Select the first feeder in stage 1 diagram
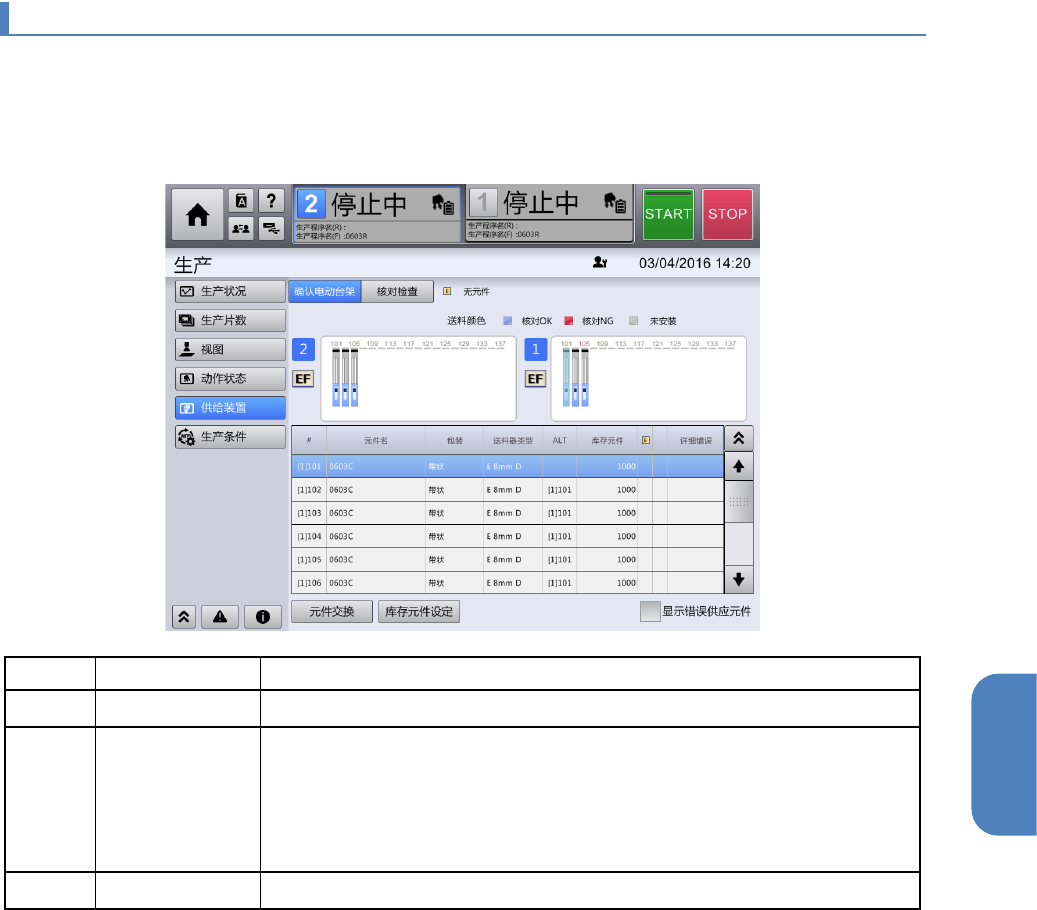1037x910 pixels. pyautogui.click(x=566, y=378)
